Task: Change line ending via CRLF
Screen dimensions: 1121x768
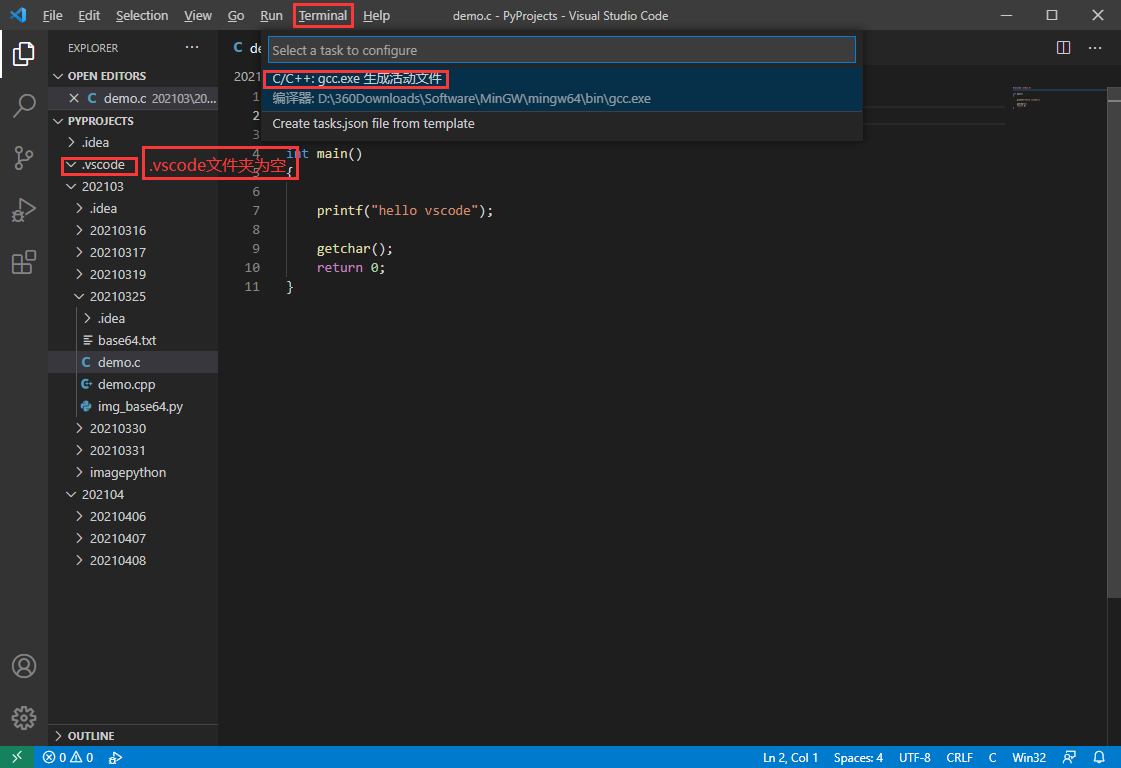Action: (959, 757)
